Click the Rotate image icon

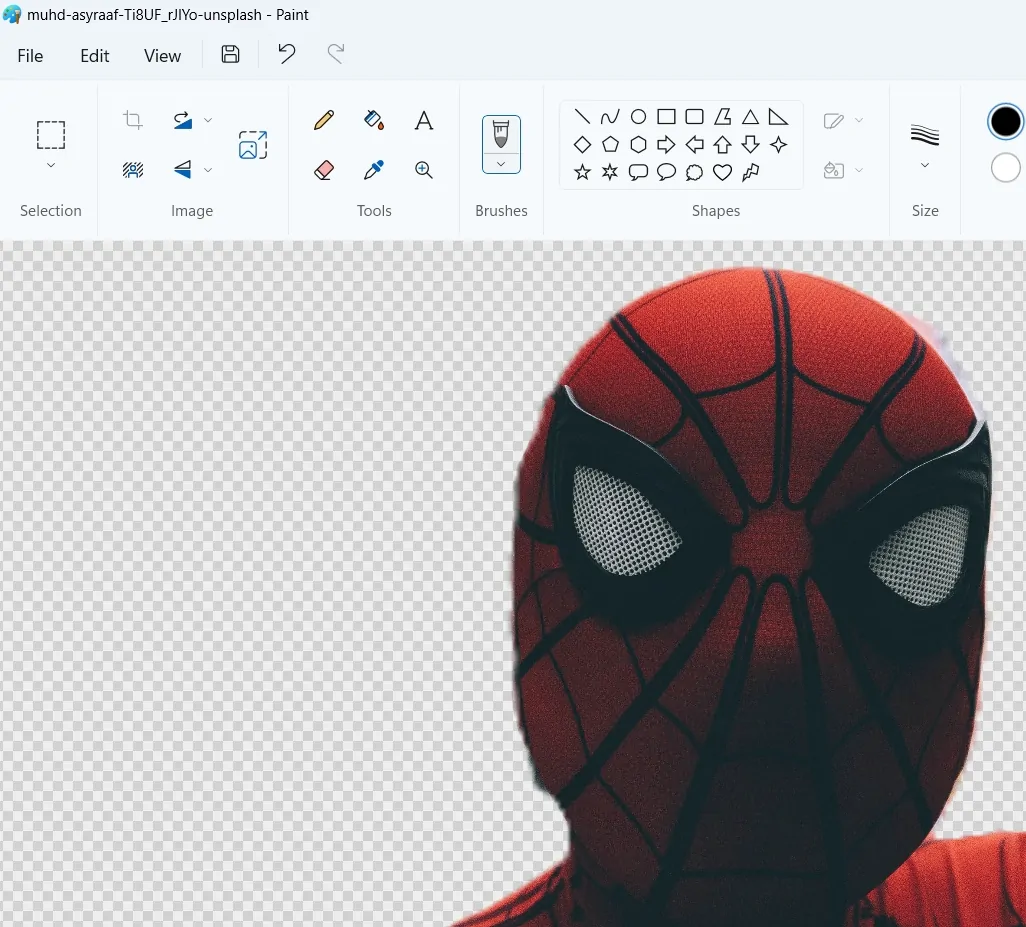click(x=183, y=120)
